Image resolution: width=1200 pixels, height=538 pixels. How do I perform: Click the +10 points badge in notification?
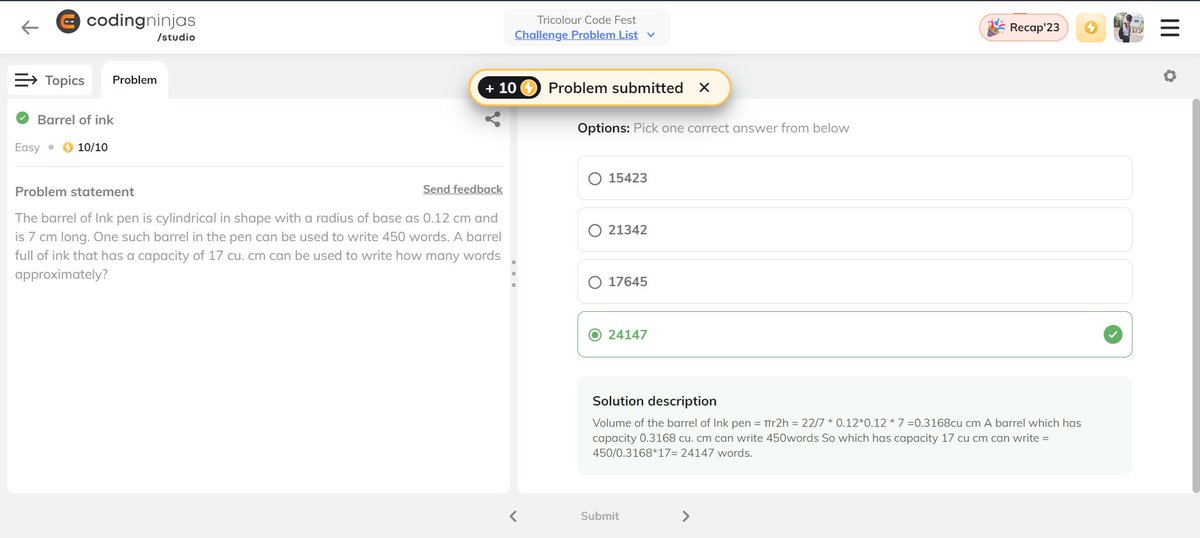pyautogui.click(x=509, y=88)
